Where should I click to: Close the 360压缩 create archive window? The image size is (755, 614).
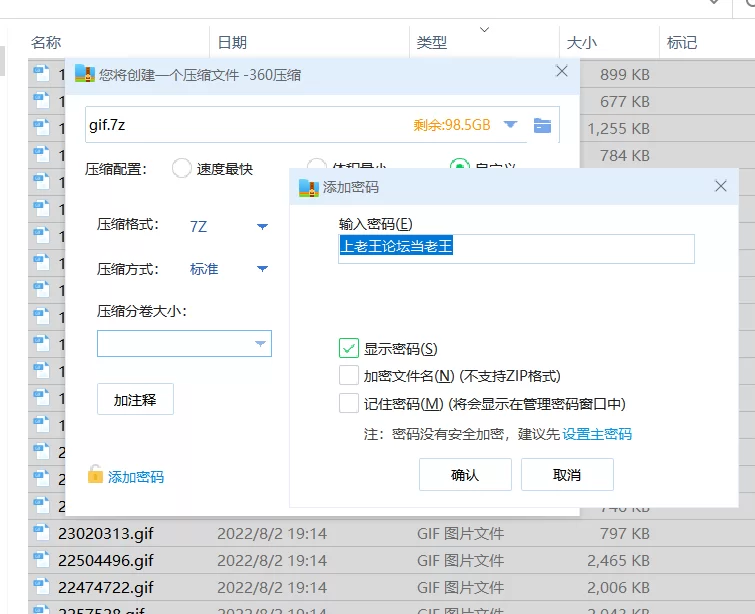[x=562, y=72]
